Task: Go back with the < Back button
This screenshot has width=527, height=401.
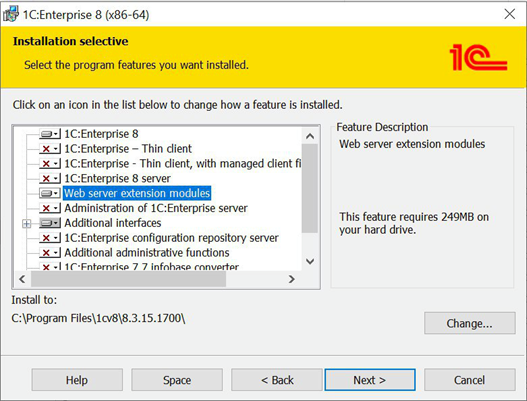Action: point(277,380)
